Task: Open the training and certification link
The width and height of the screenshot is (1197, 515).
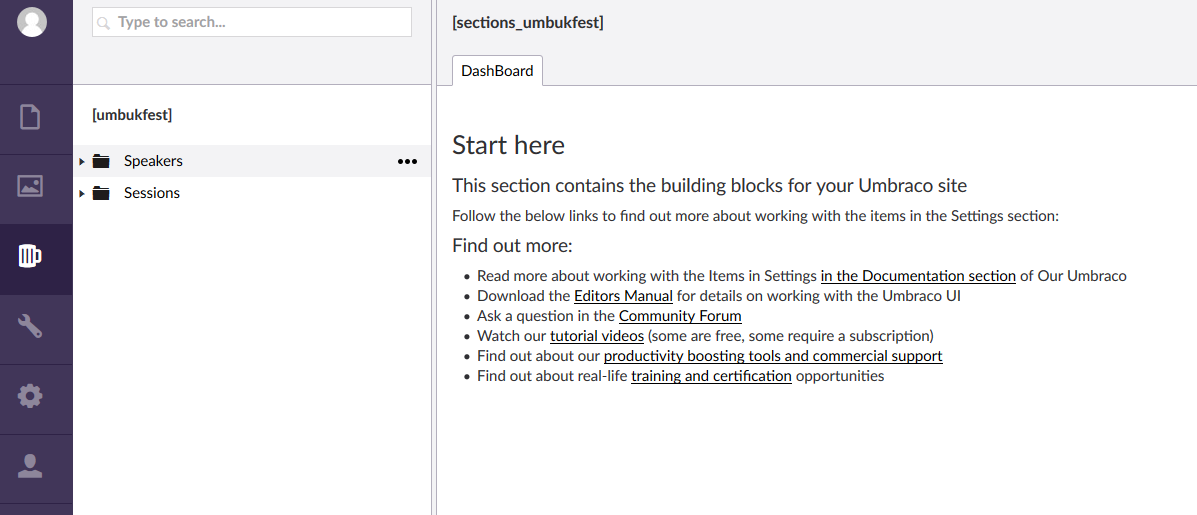Action: coord(711,375)
